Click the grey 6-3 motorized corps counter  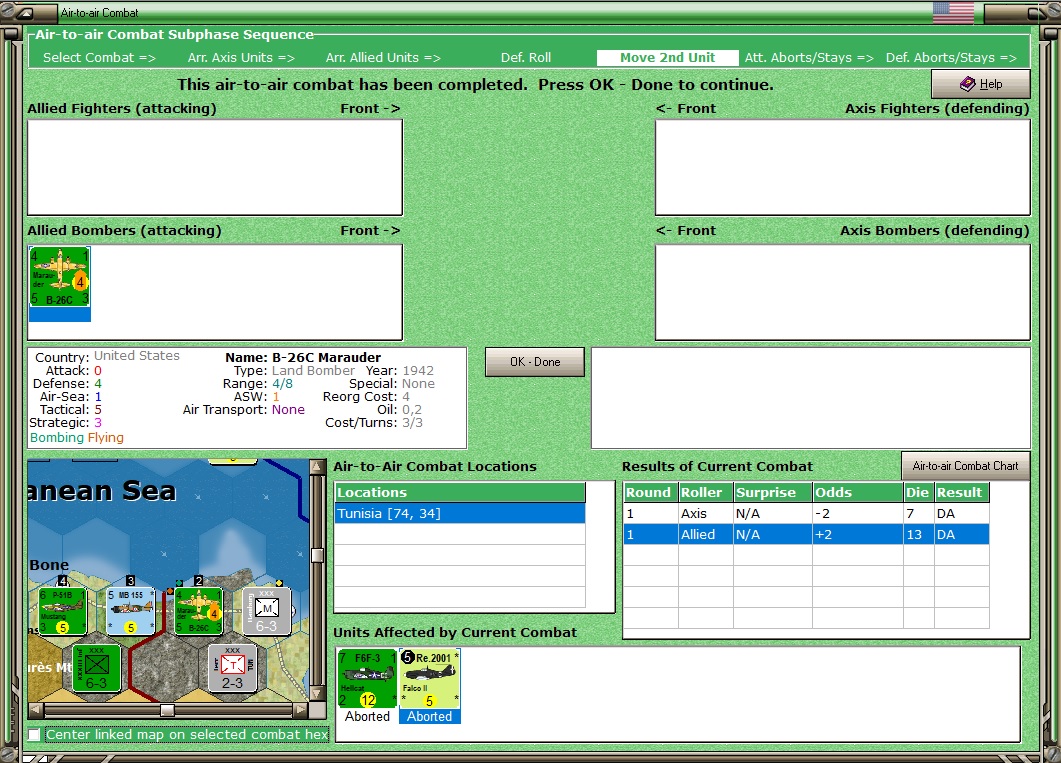click(267, 611)
